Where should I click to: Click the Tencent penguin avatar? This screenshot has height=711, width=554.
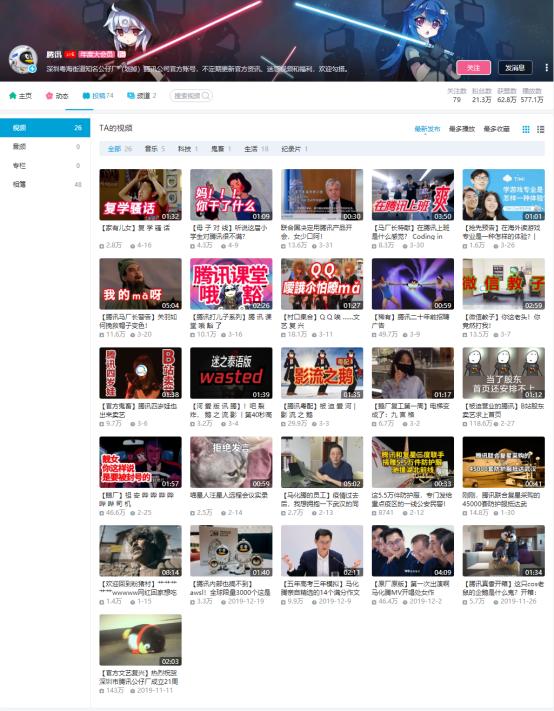pyautogui.click(x=23, y=59)
